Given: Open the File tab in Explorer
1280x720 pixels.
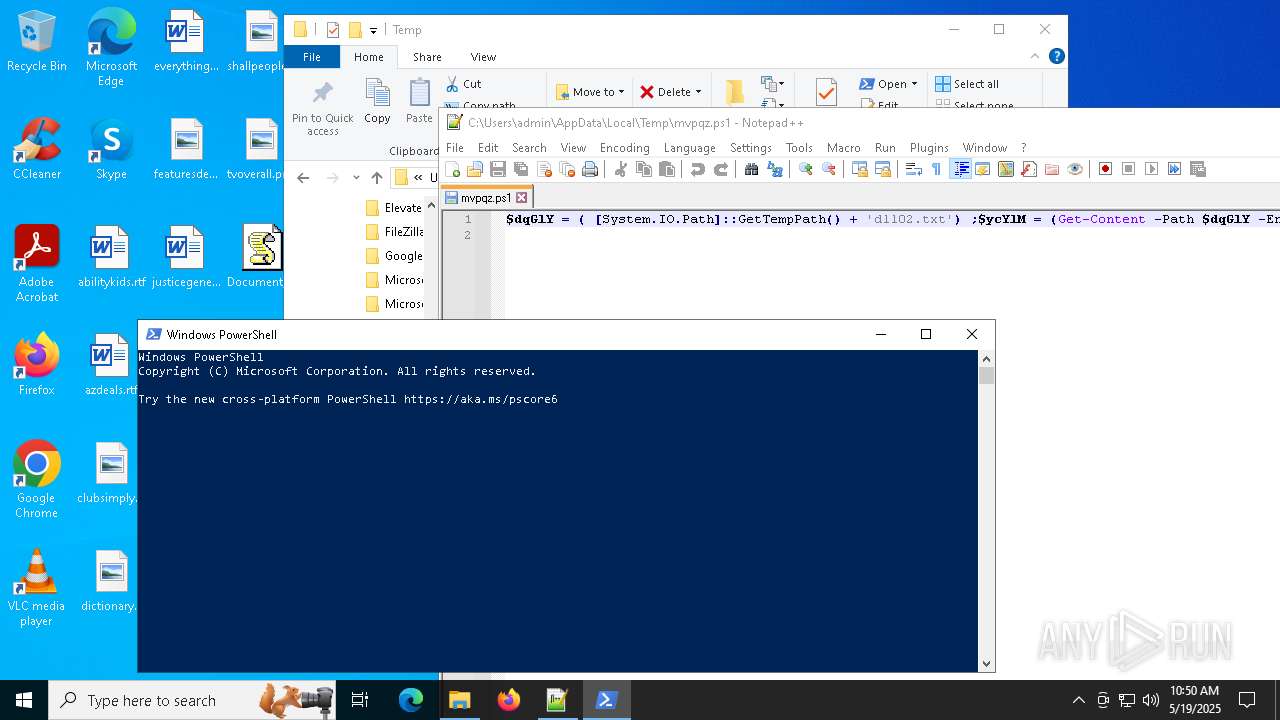Looking at the screenshot, I should pos(312,57).
